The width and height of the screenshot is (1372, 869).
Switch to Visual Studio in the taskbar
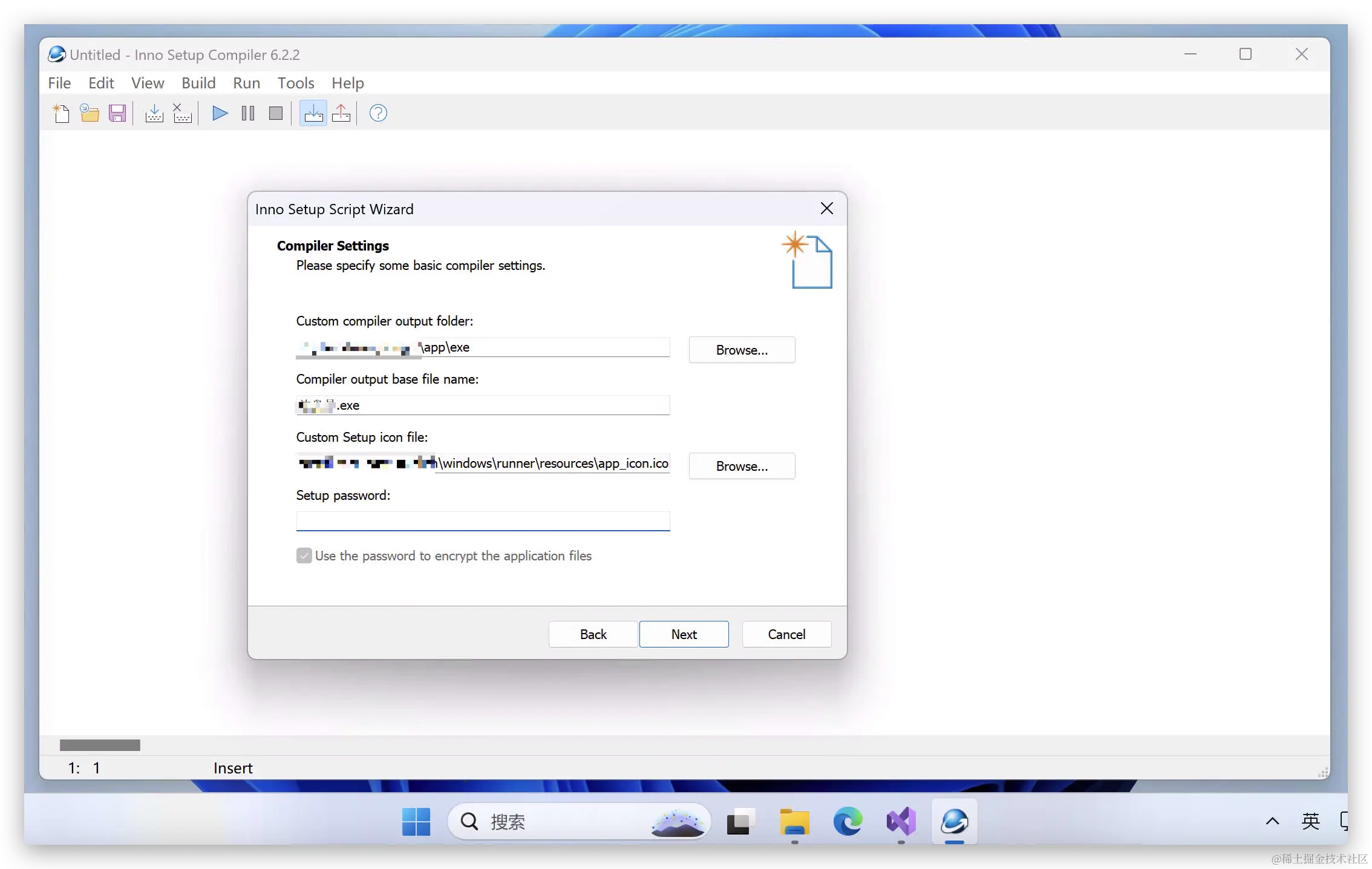pos(901,822)
